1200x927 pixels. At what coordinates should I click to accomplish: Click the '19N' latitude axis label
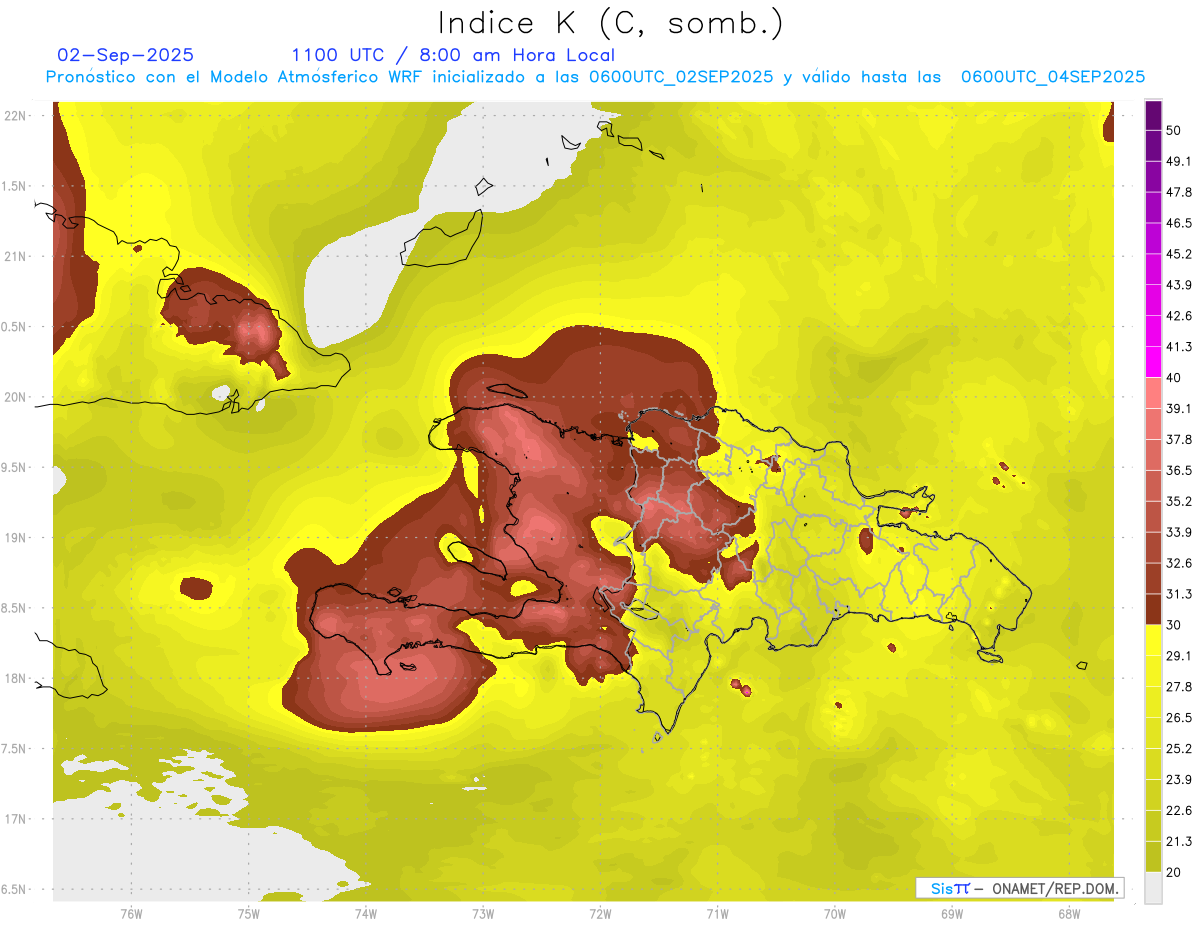pos(15,538)
